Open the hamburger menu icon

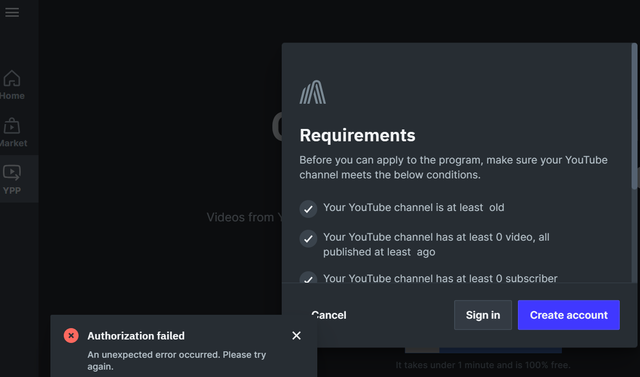click(x=12, y=12)
